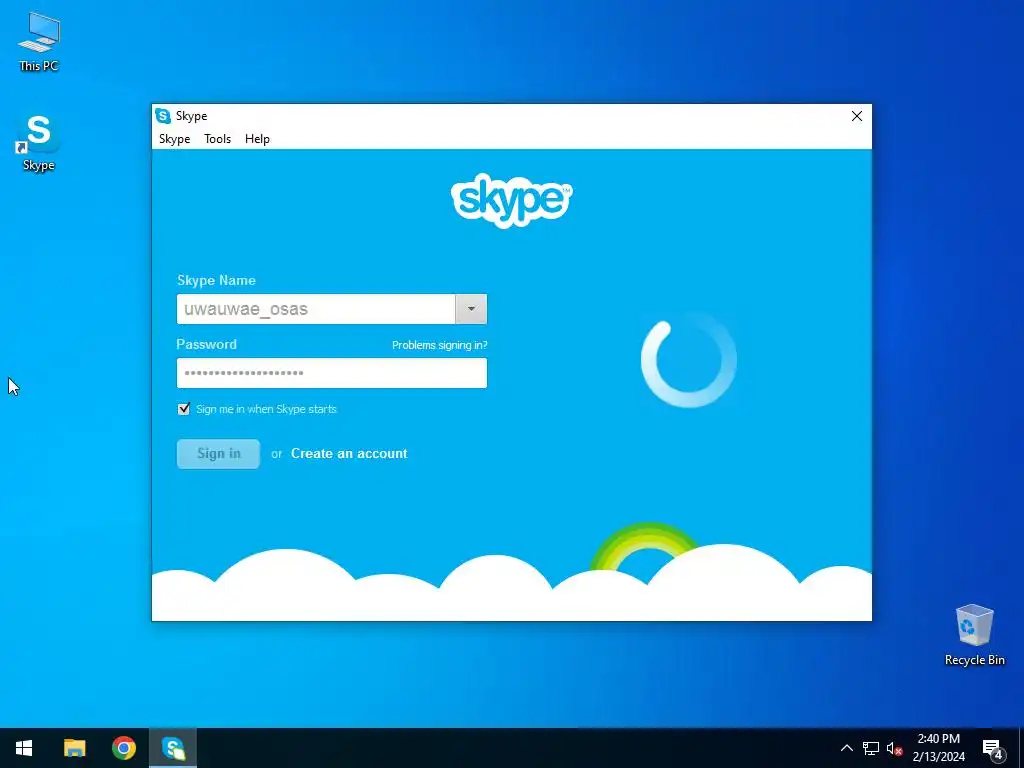Click into the Skype Name field
The height and width of the screenshot is (768, 1024).
(316, 309)
